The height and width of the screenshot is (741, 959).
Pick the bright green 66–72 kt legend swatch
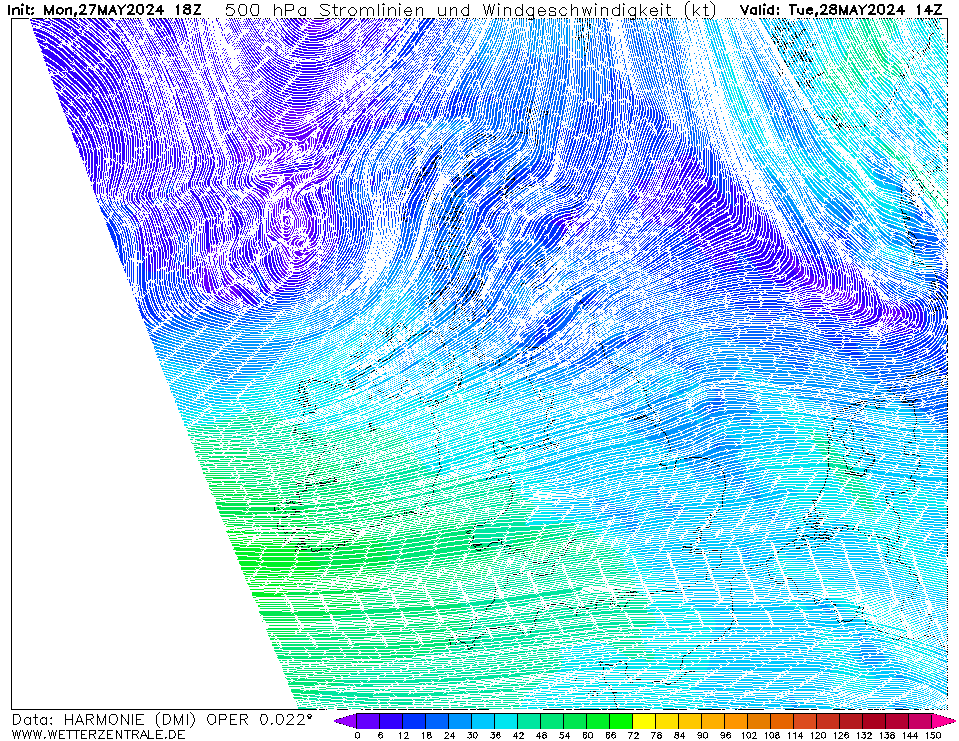tap(621, 721)
